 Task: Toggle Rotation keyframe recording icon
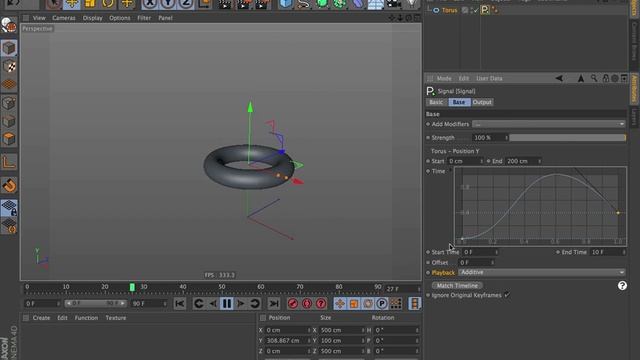[x=368, y=303]
